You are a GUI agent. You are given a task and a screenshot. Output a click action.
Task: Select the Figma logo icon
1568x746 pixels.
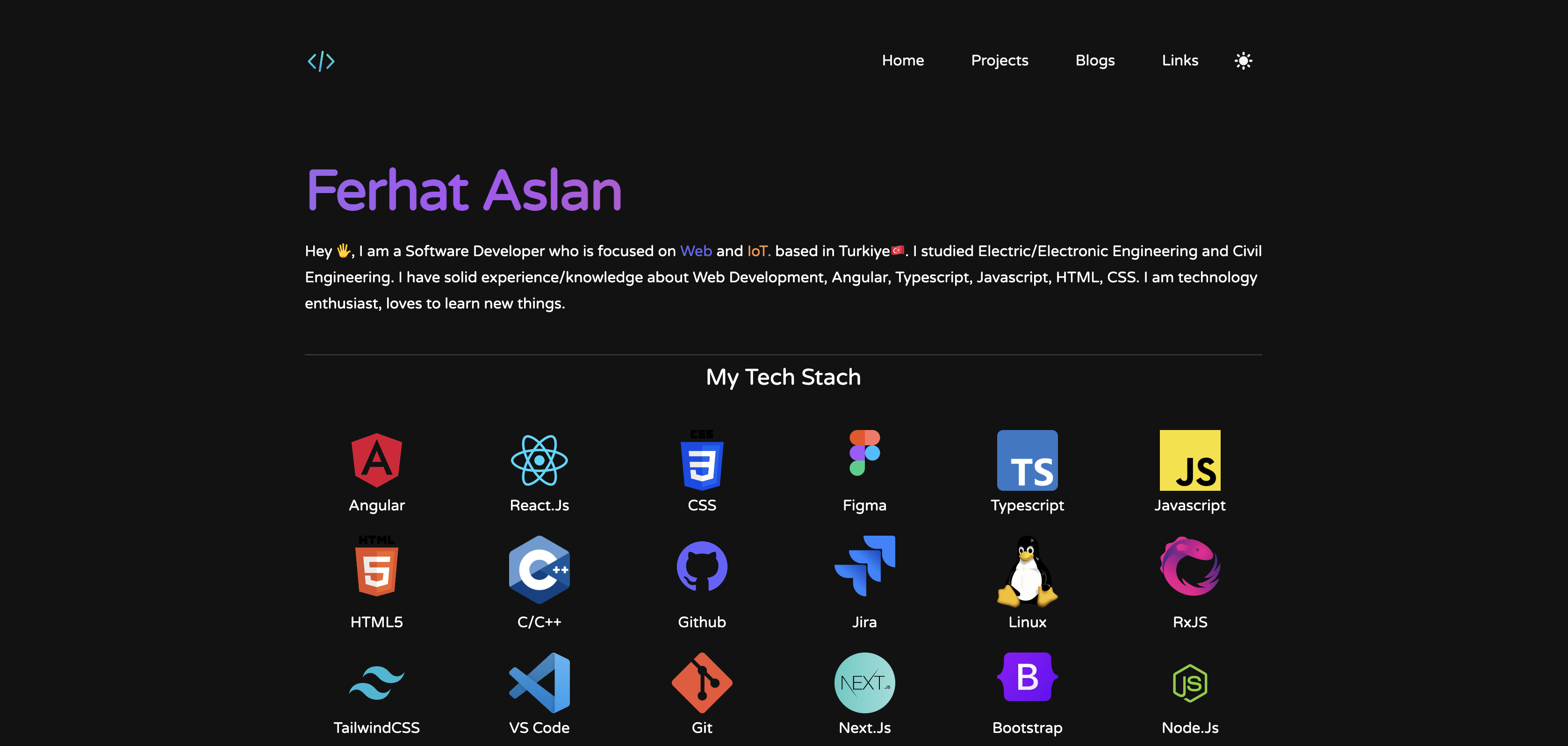[864, 453]
